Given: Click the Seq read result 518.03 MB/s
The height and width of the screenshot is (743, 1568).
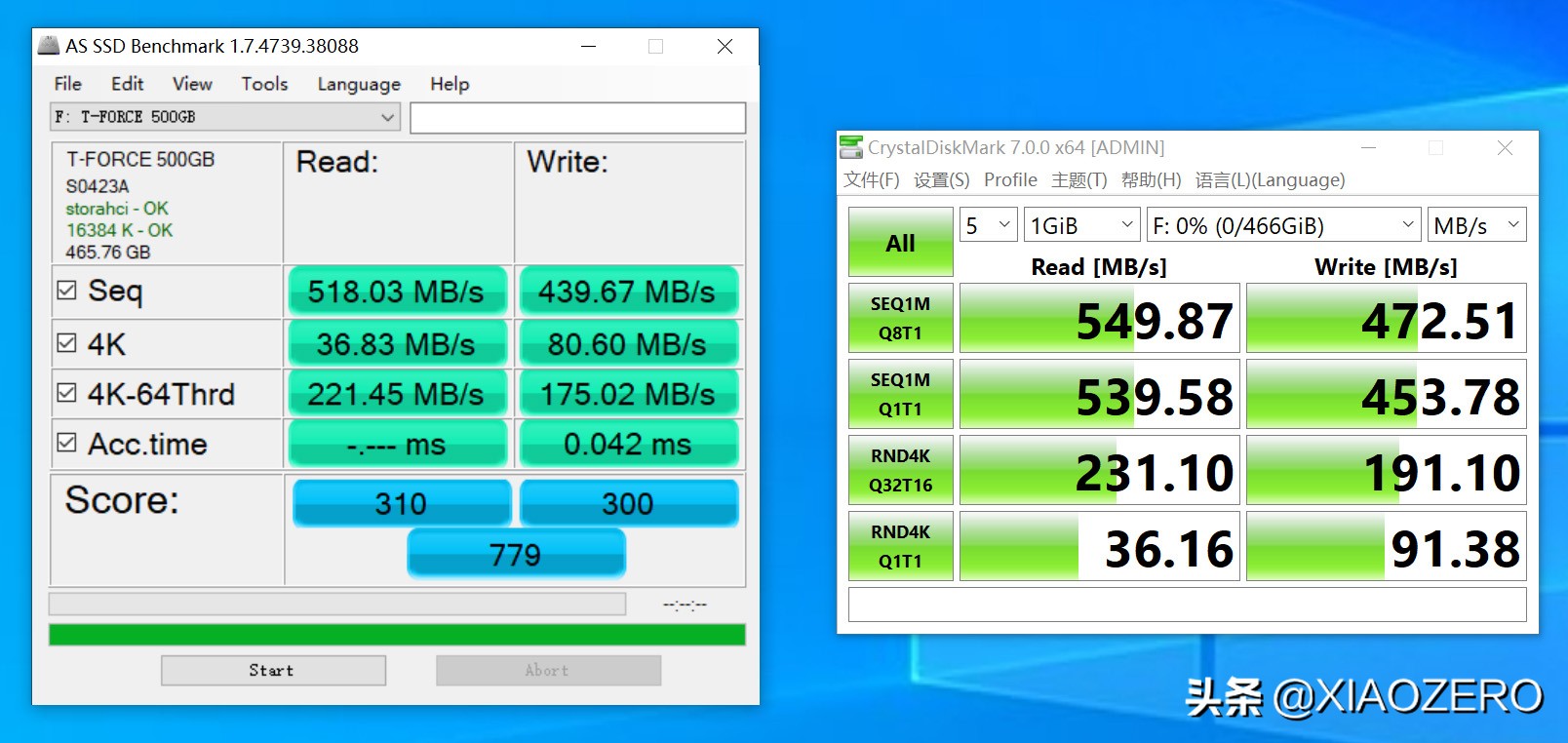Looking at the screenshot, I should pos(397,291).
